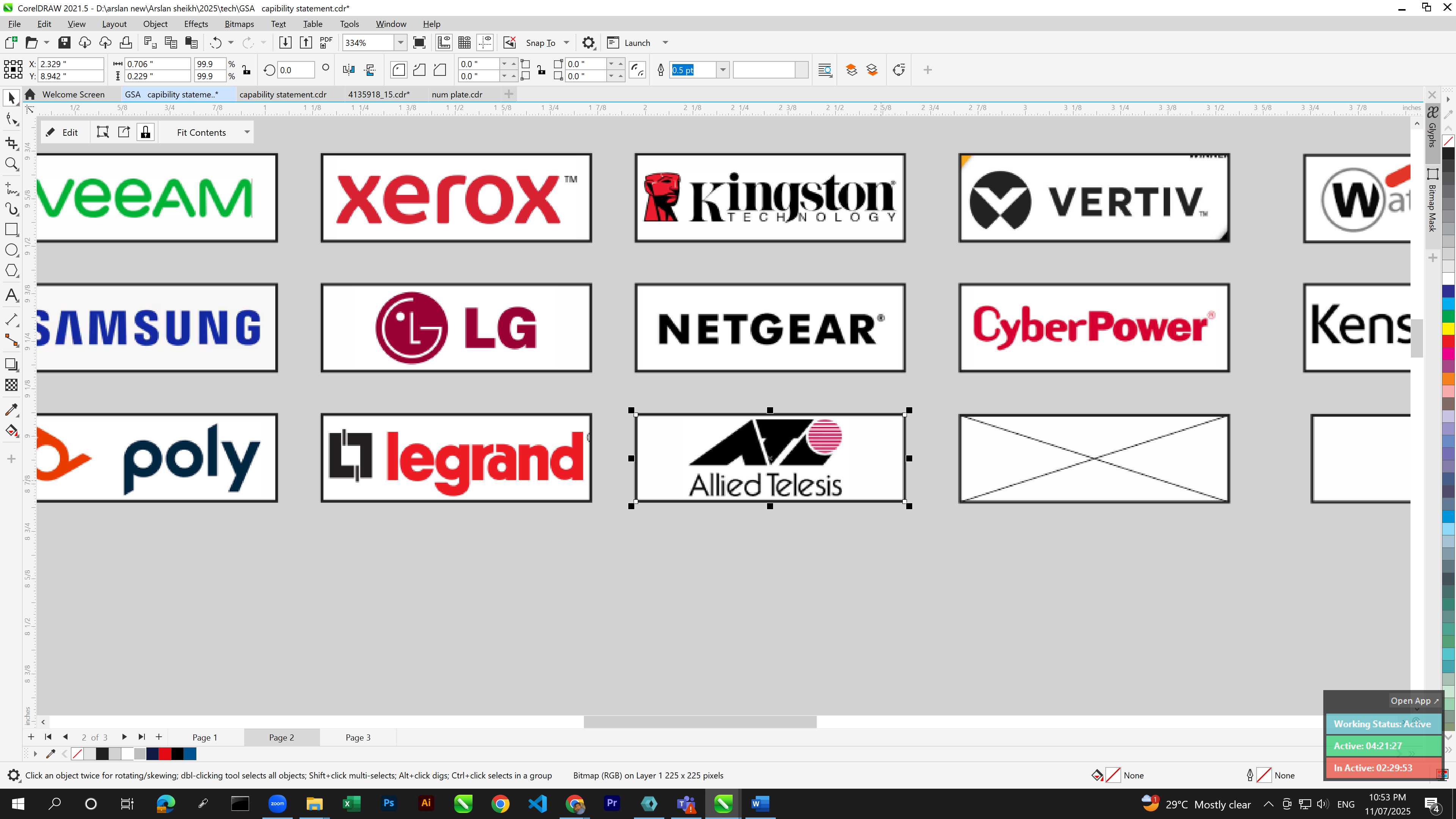Expand document palette flyout arrow

pyautogui.click(x=35, y=753)
